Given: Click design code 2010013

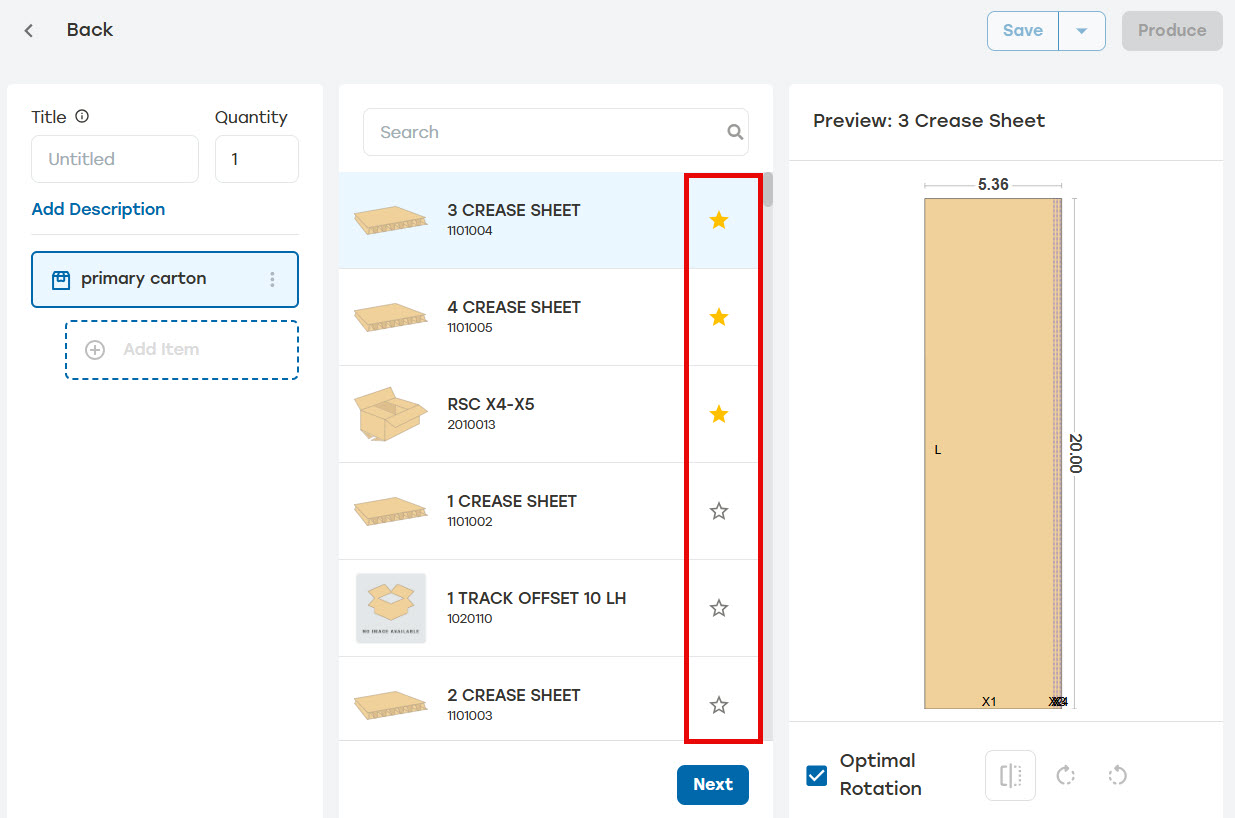Looking at the screenshot, I should click(x=472, y=425).
